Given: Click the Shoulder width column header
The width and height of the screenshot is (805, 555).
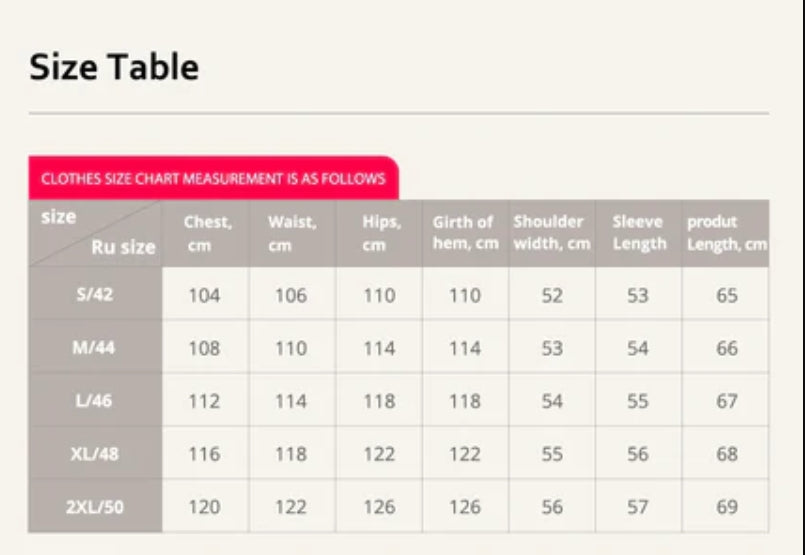Looking at the screenshot, I should click(552, 234).
